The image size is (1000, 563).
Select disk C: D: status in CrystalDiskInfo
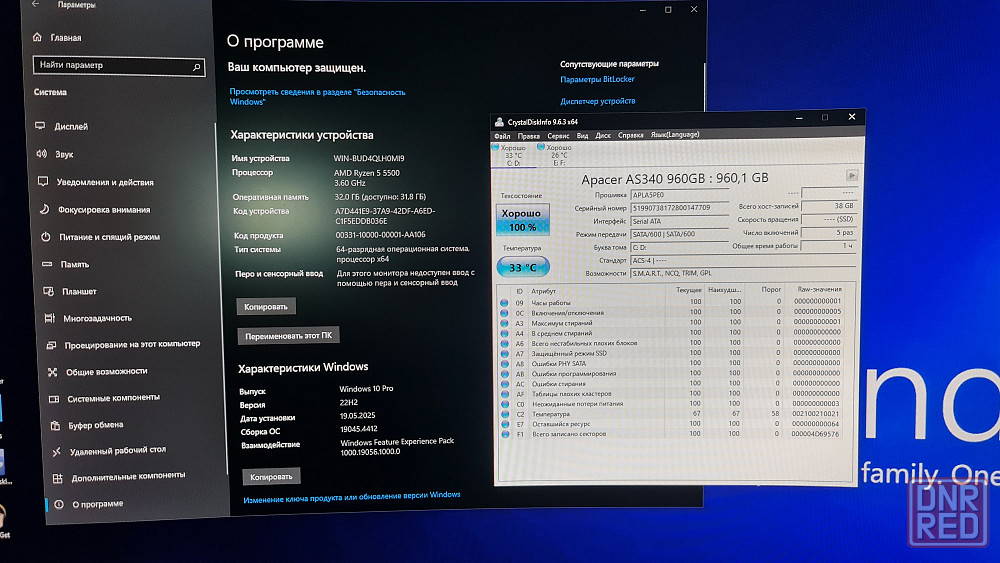click(513, 155)
